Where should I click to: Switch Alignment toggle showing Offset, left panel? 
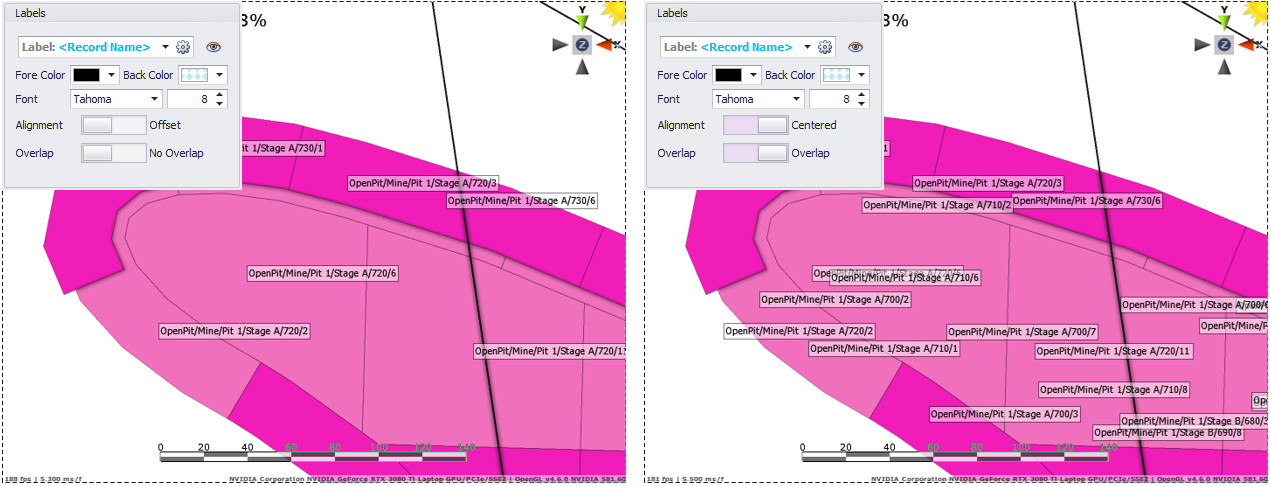113,125
